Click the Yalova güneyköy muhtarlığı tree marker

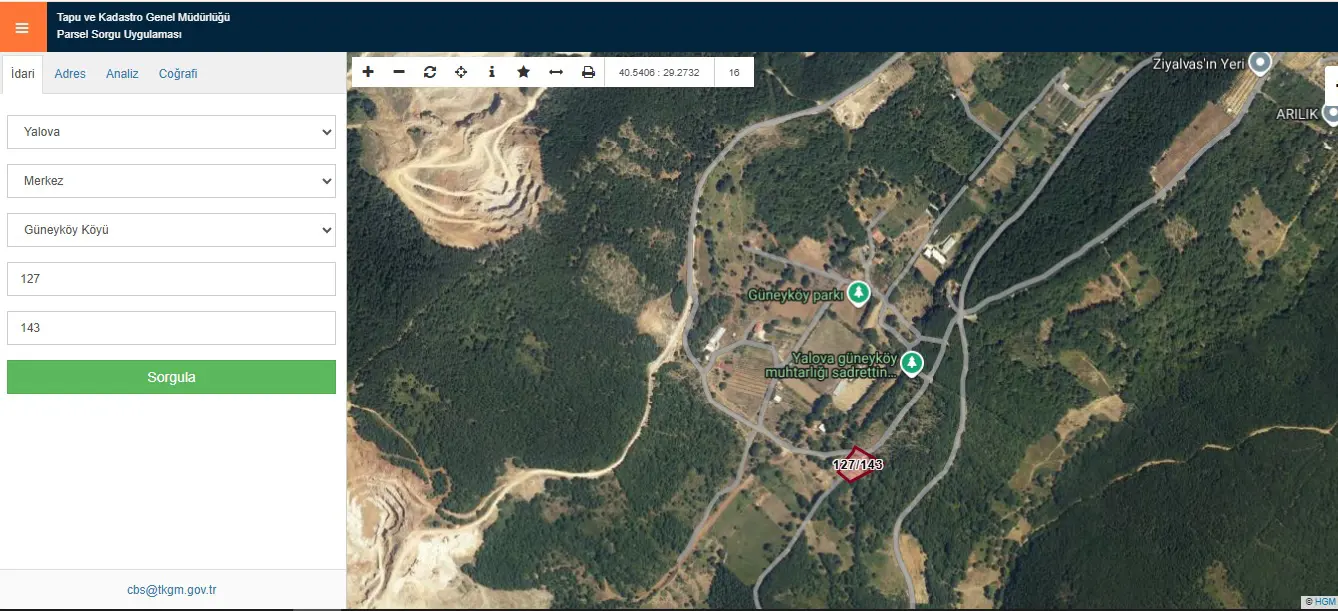(x=911, y=363)
